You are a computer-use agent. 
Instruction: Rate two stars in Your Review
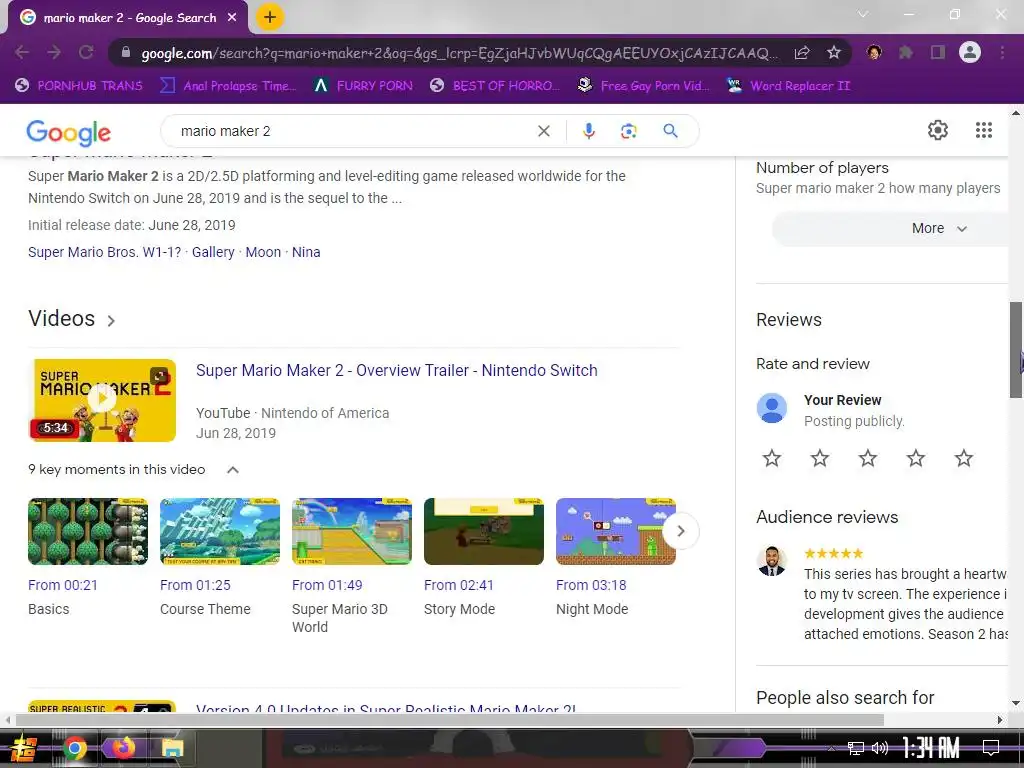820,458
